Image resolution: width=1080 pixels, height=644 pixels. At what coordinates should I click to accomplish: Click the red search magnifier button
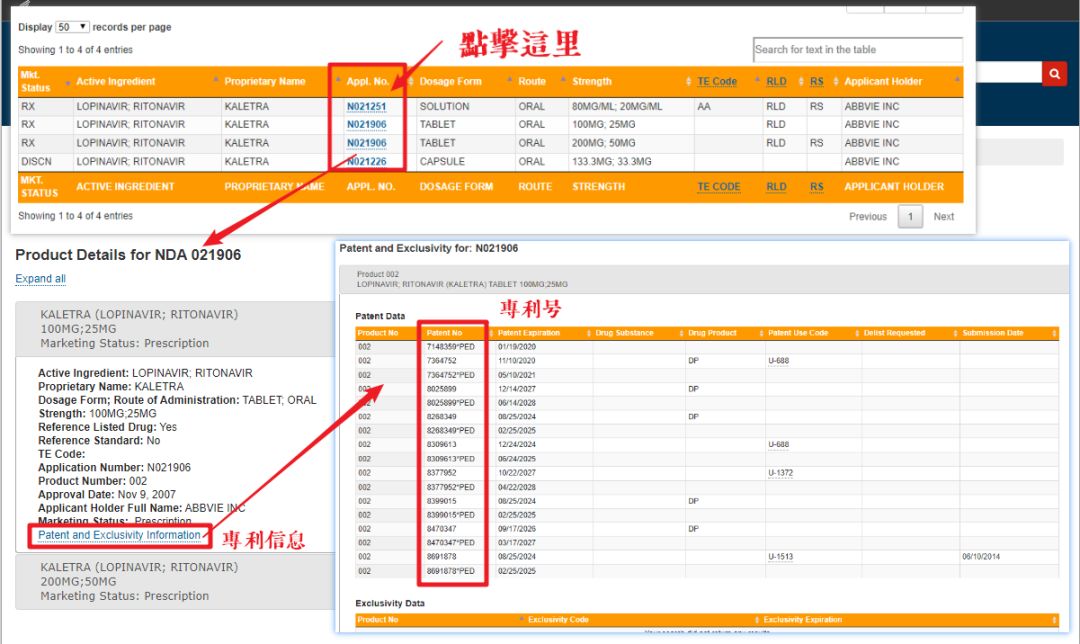coord(1054,73)
